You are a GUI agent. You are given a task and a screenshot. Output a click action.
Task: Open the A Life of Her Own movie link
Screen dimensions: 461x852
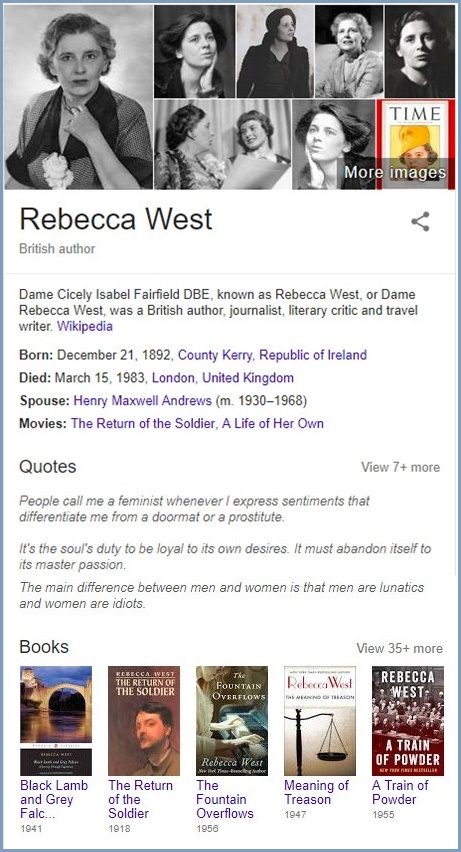[x=273, y=423]
